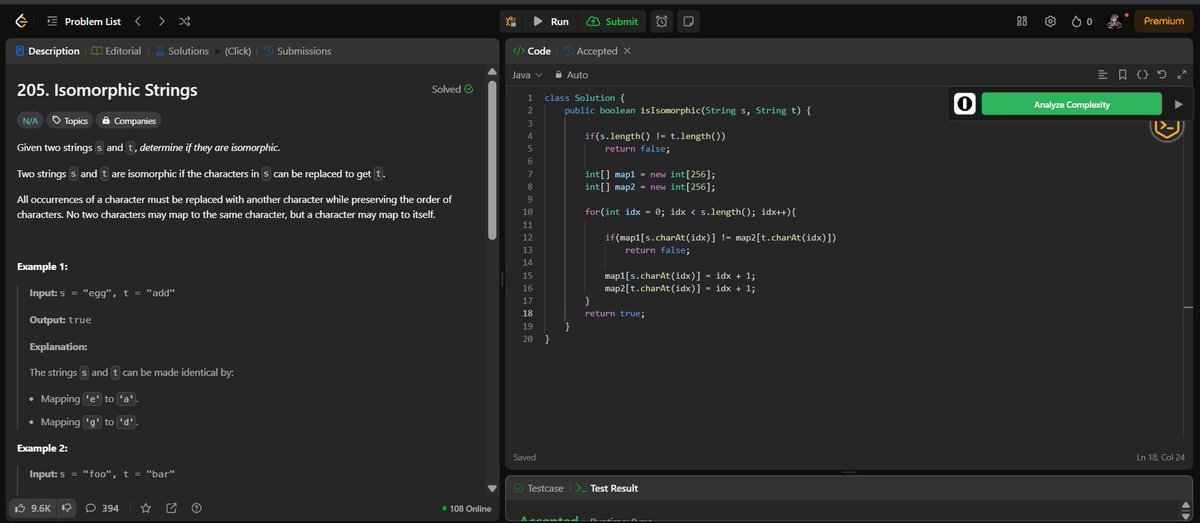Switch to the Submissions tab
Viewport: 1200px width, 523px height.
pos(297,51)
